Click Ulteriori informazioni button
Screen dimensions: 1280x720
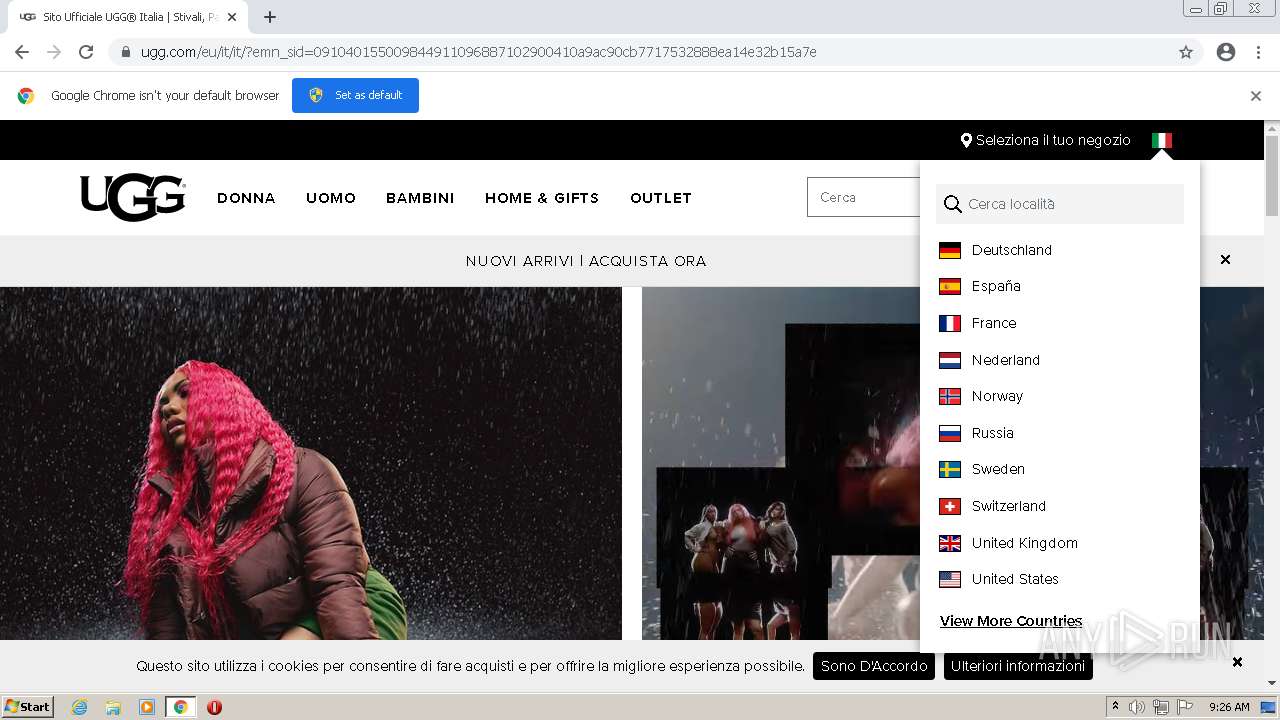(1018, 666)
